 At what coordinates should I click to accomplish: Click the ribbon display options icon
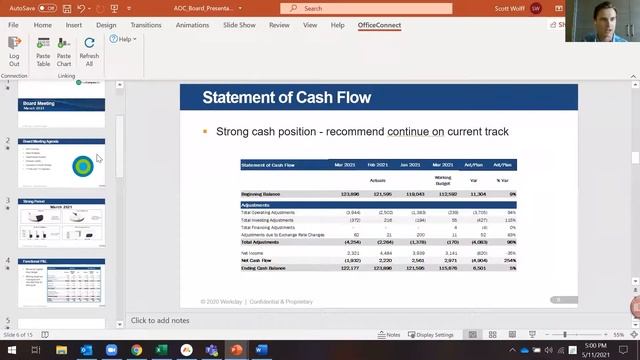pyautogui.click(x=559, y=8)
